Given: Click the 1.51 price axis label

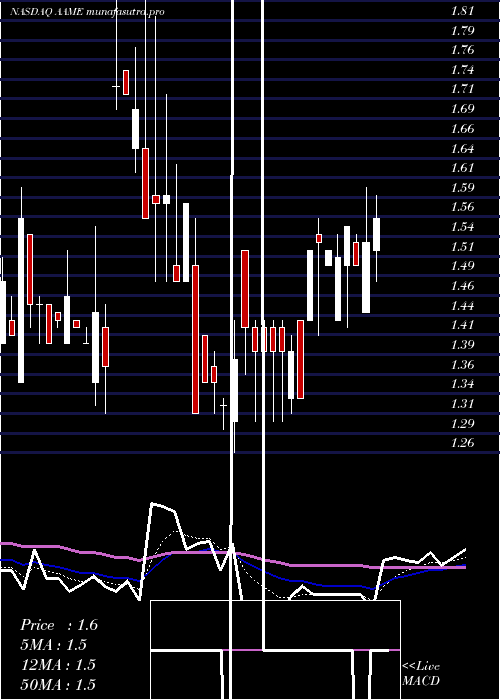Looking at the screenshot, I should point(462,246).
